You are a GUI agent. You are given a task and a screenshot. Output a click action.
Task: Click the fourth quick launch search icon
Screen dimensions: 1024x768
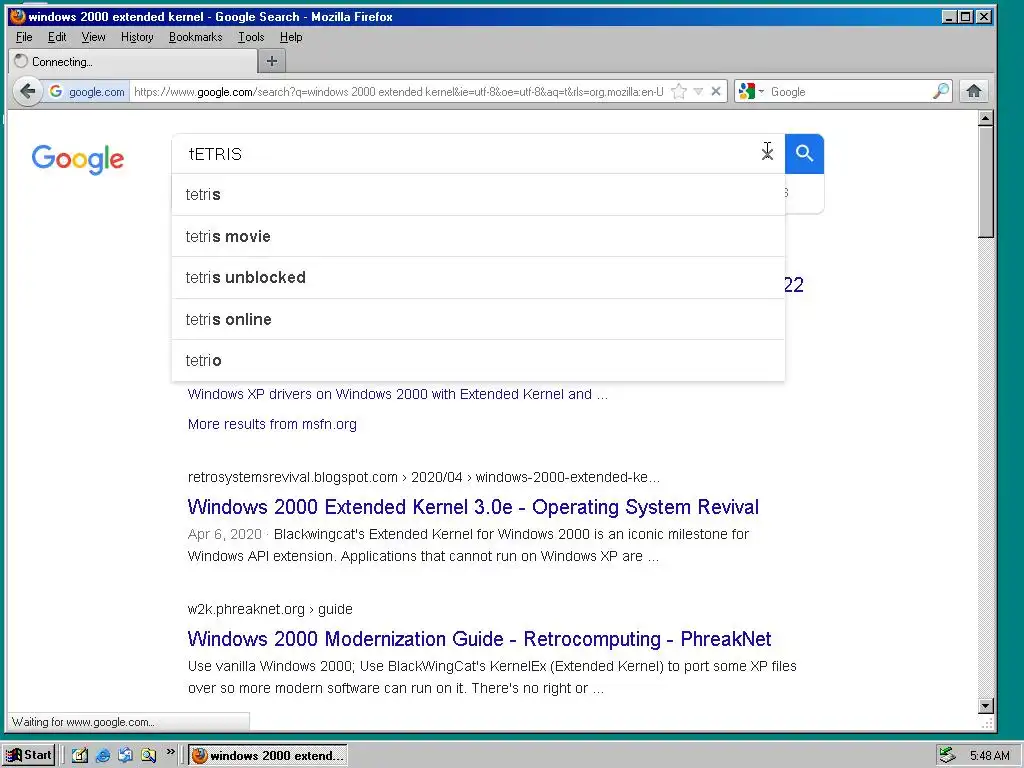(x=148, y=755)
